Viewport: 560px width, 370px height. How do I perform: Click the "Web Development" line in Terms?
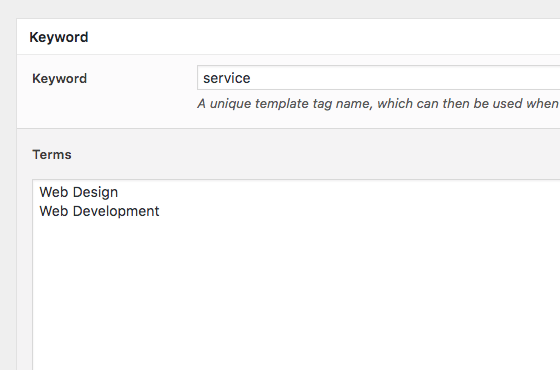(99, 211)
